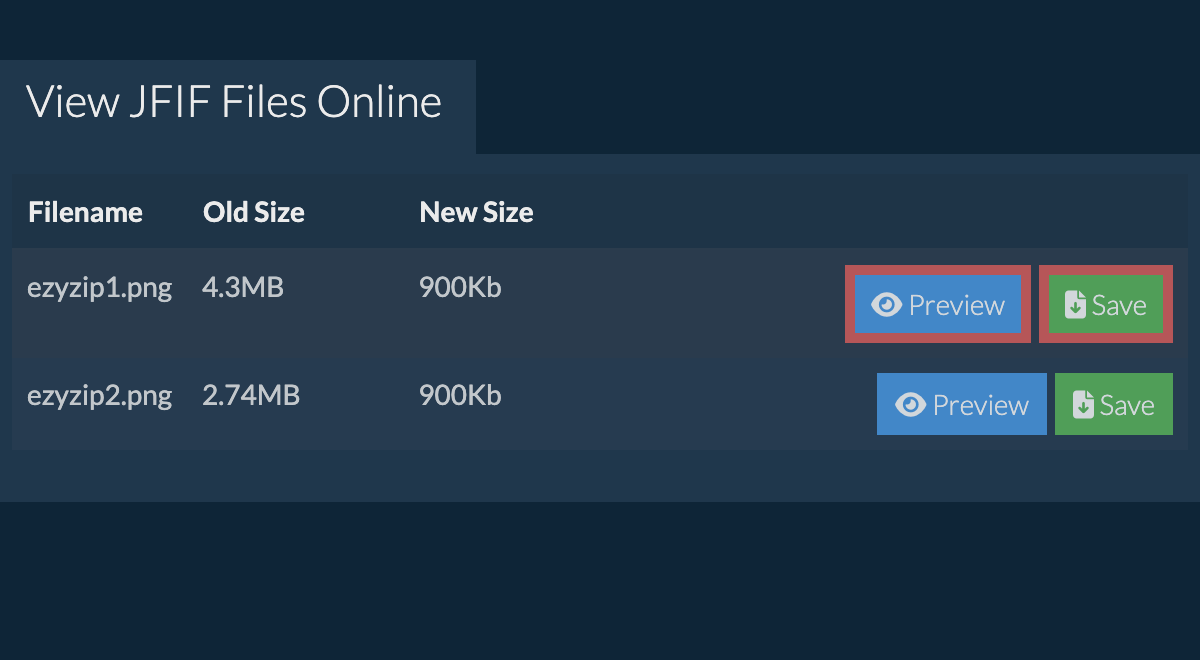Save the ezyzip2.png file
This screenshot has height=660, width=1200.
[x=1114, y=404]
